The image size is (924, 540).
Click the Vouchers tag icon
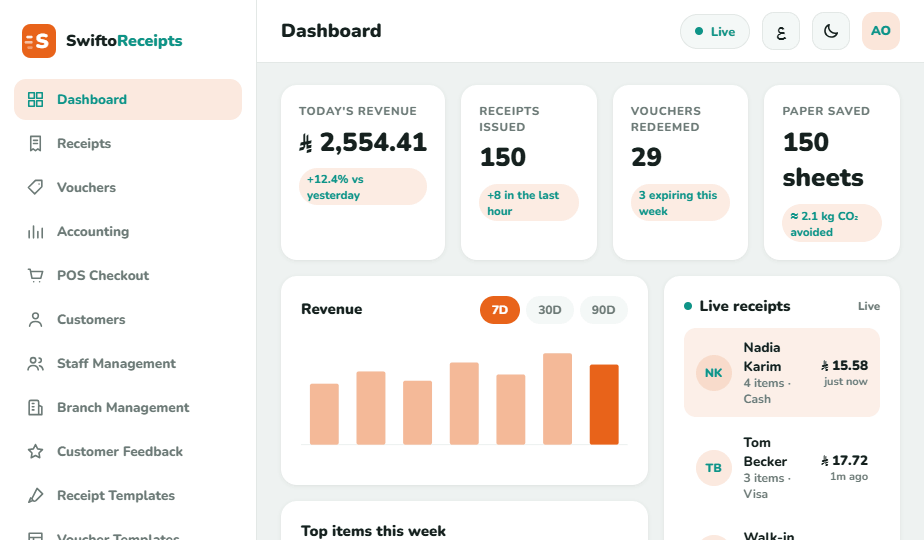pos(35,187)
